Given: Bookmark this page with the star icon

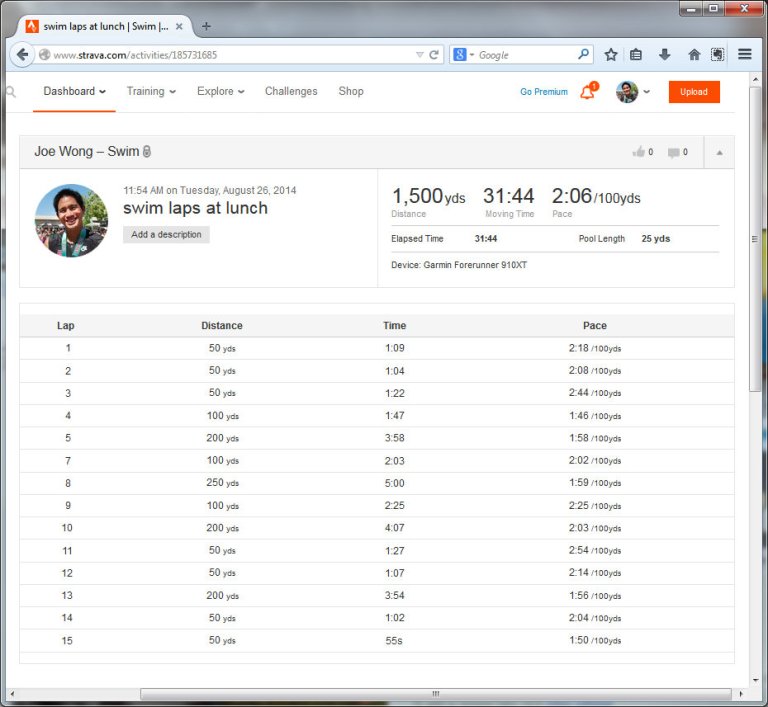Looking at the screenshot, I should point(610,54).
